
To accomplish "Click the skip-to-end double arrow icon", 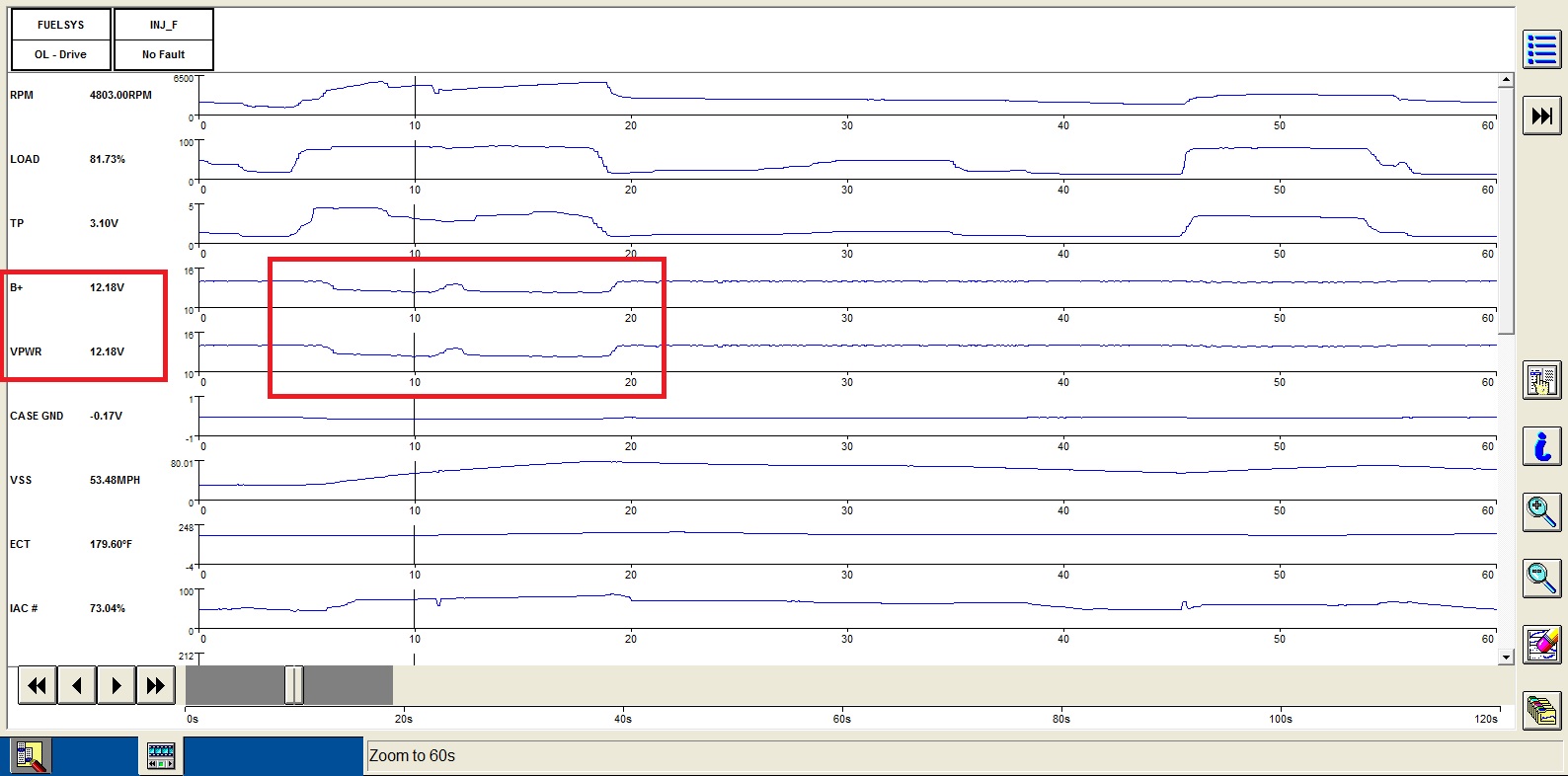I will [1541, 116].
